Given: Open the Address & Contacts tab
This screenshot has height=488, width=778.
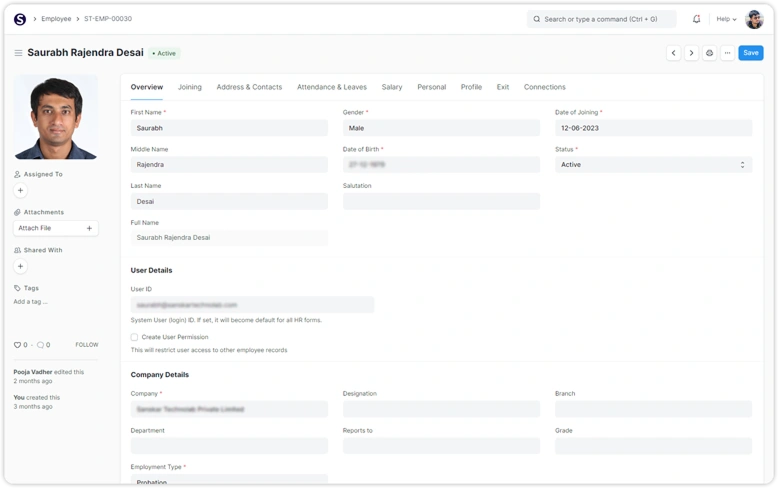Looking at the screenshot, I should 249,87.
